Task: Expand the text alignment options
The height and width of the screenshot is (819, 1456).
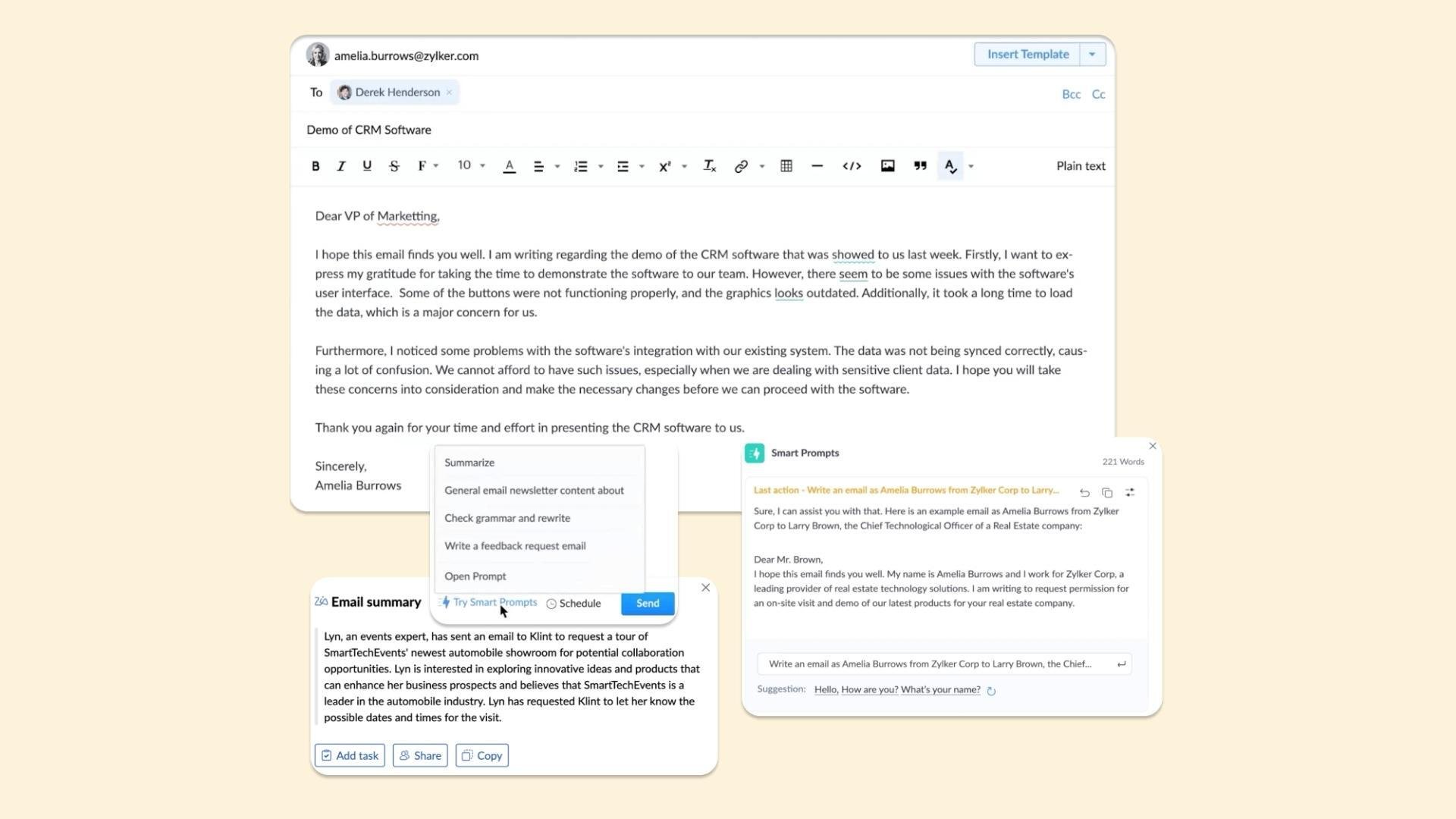Action: (x=557, y=165)
